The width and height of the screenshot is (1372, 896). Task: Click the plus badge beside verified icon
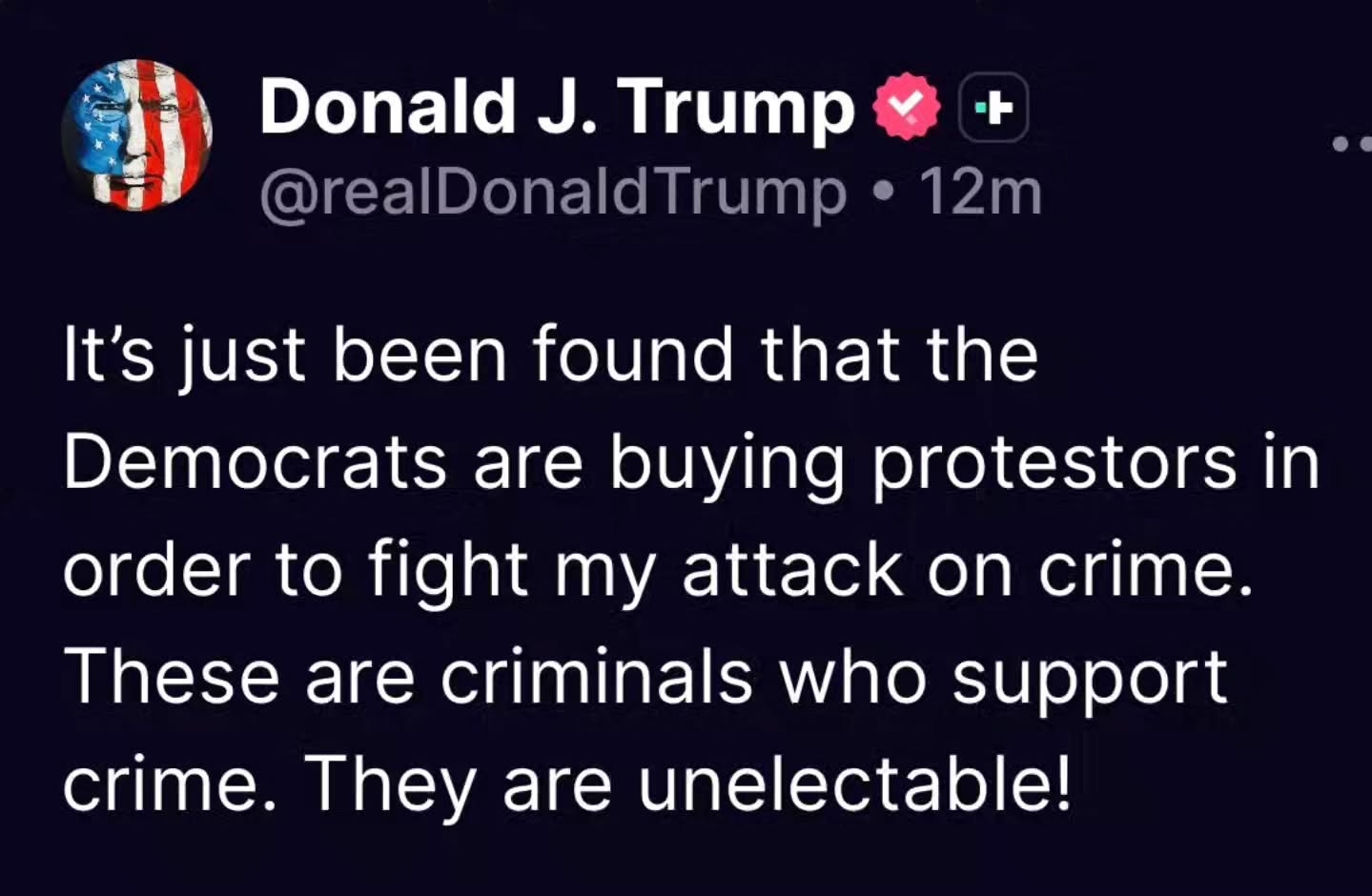coord(993,107)
